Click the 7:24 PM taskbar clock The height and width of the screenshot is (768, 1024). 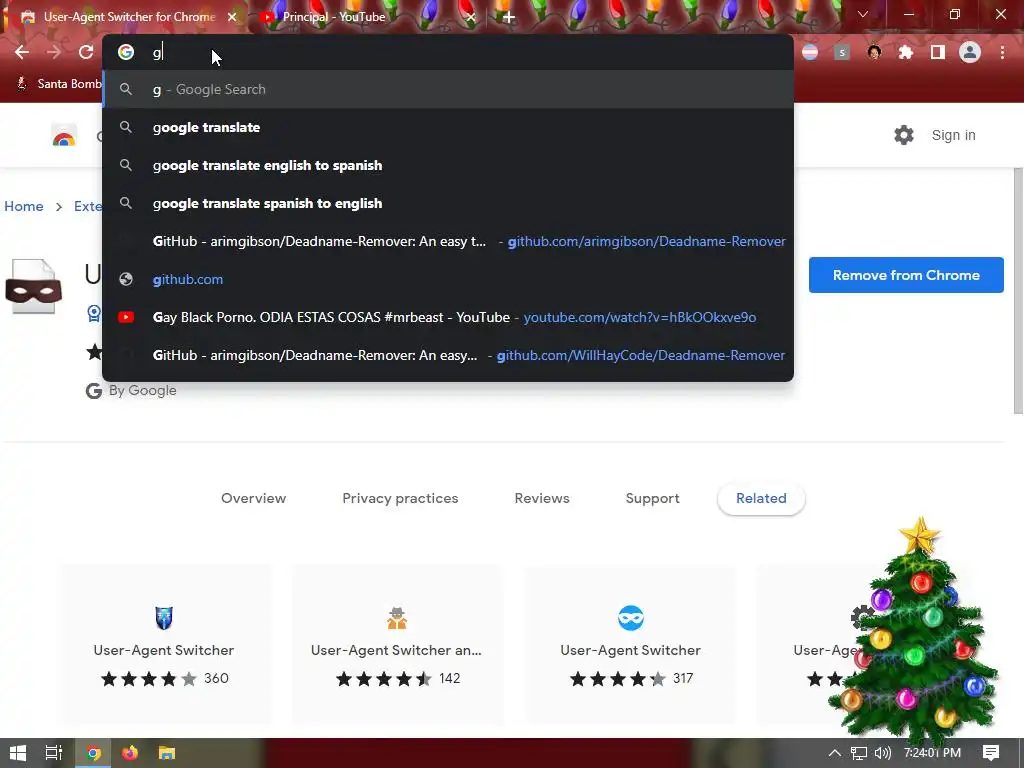(x=933, y=753)
